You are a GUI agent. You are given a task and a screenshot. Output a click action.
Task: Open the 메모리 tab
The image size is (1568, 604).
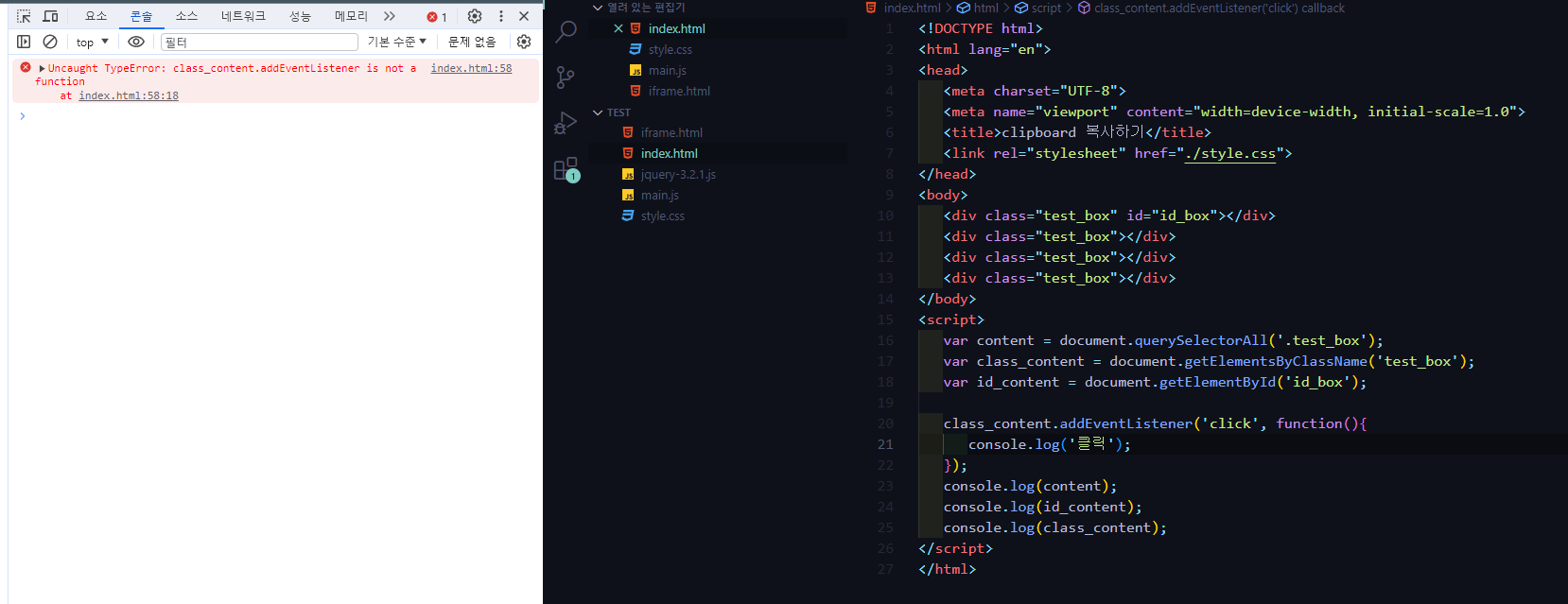pyautogui.click(x=351, y=16)
